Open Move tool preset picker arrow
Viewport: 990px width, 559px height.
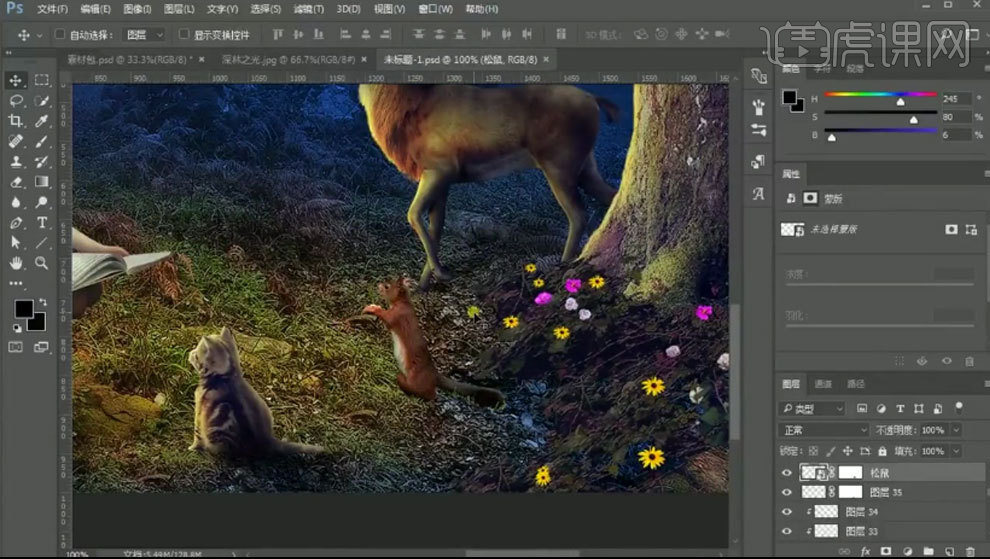pos(39,35)
